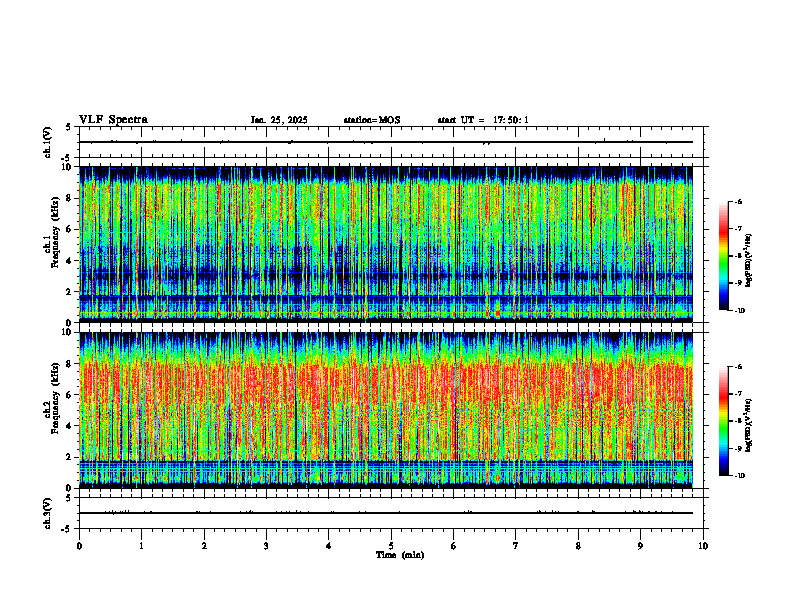Screen dimensions: 792x612
Task: Click the "Time (min)" axis label
Action: 400,555
